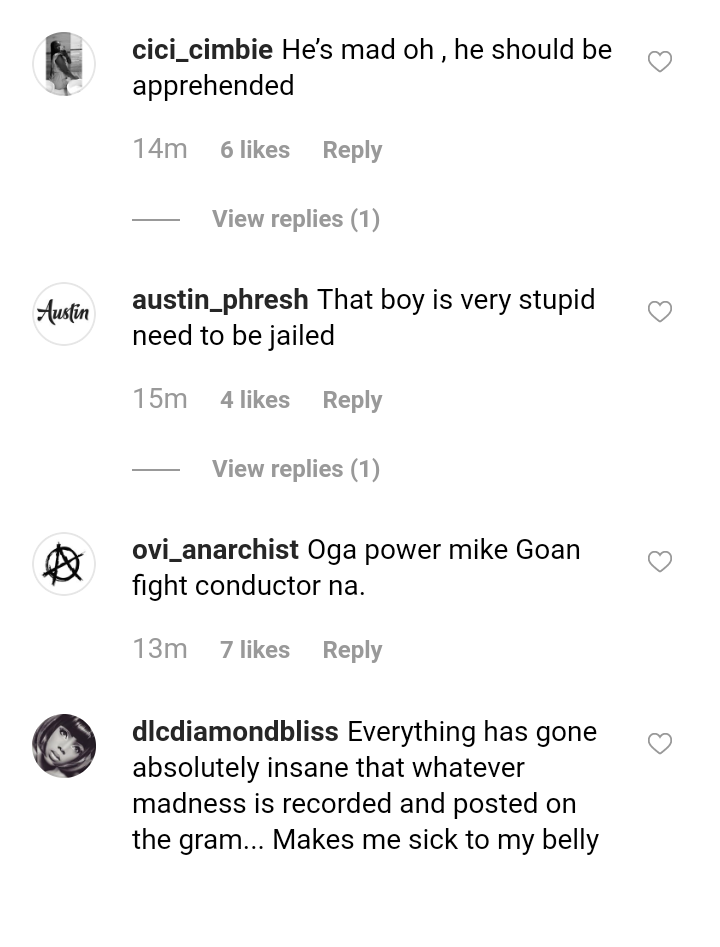Reply to cici_cimbie's comment

coord(352,150)
